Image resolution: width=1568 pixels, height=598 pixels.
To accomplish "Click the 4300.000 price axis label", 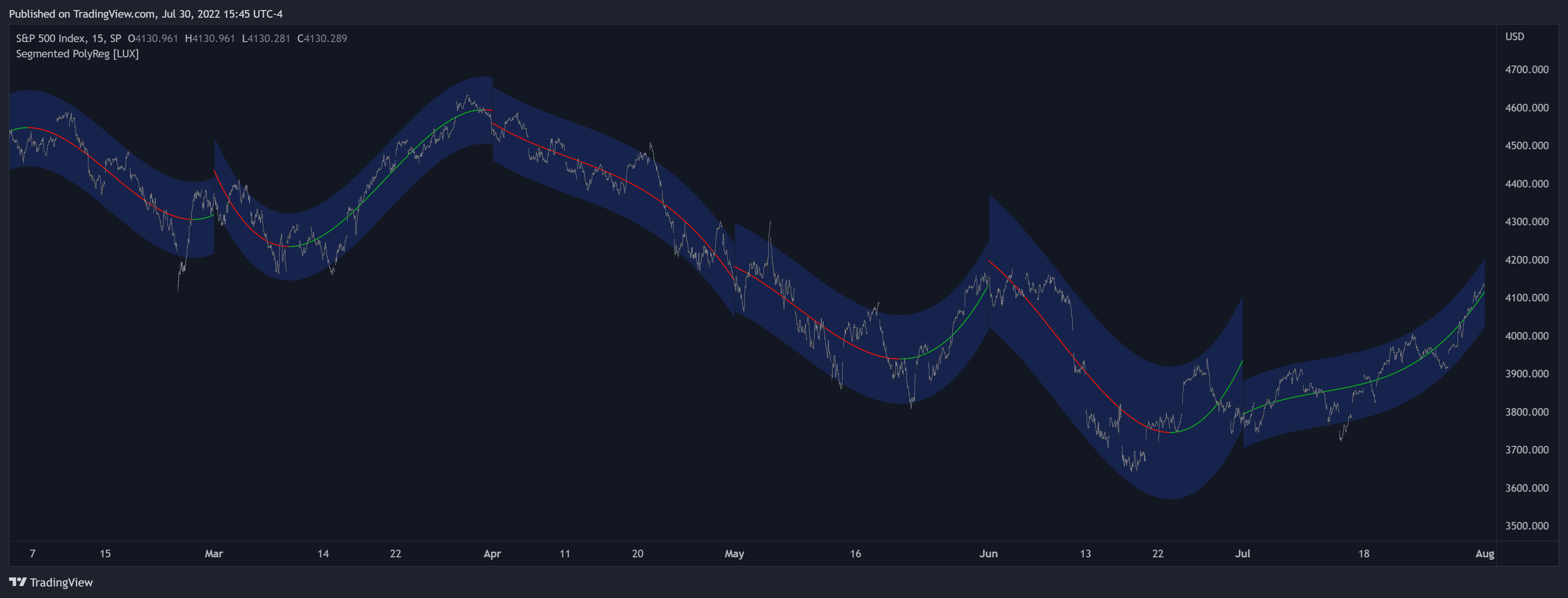I will 1526,221.
